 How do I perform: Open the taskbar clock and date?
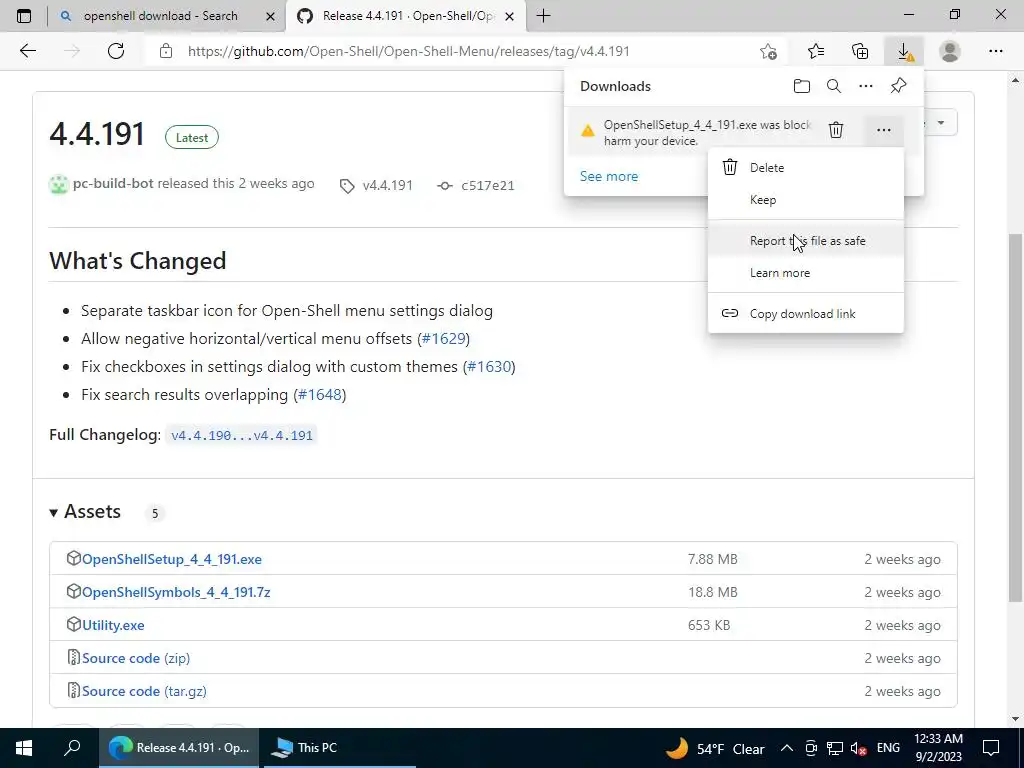pos(938,748)
